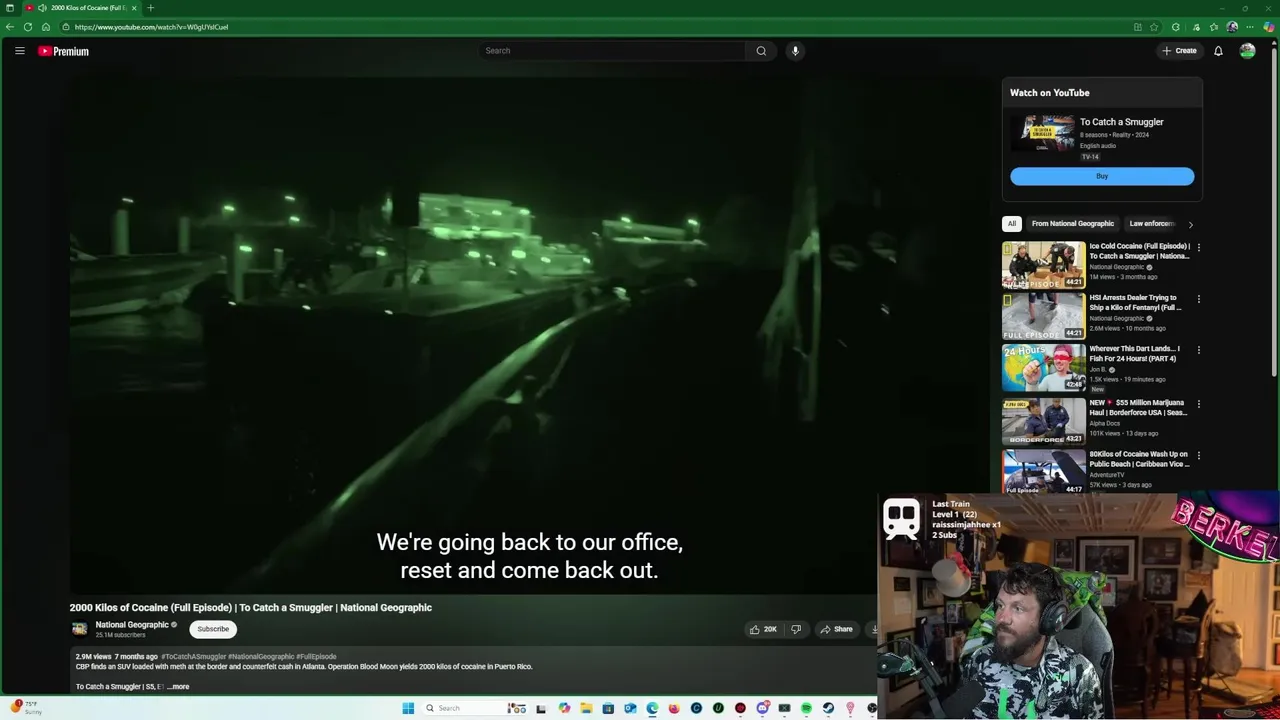Open Spotify from the taskbar
Viewport: 1280px width, 720px height.
(x=806, y=708)
